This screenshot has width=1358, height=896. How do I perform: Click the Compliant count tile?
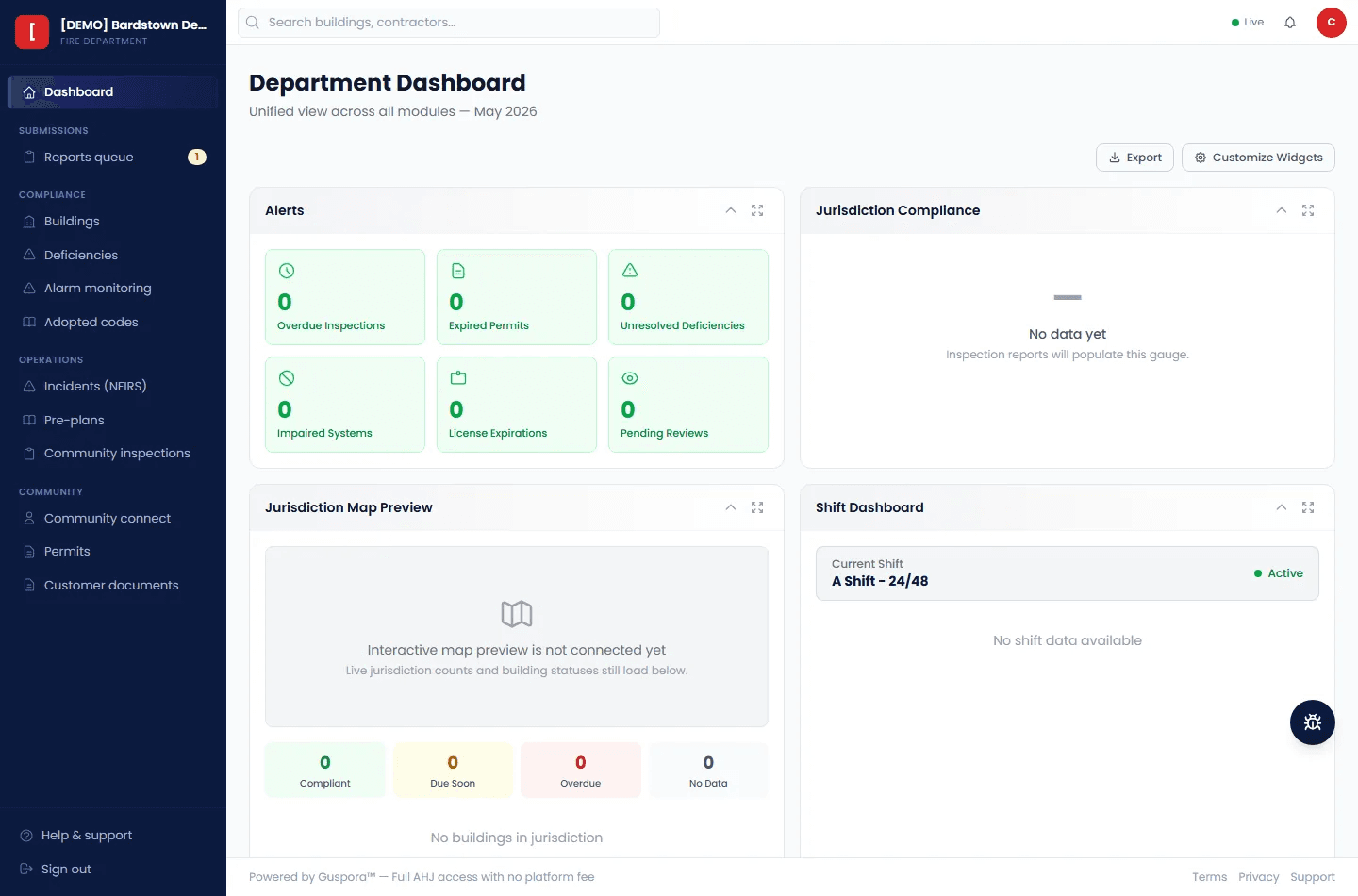(325, 771)
